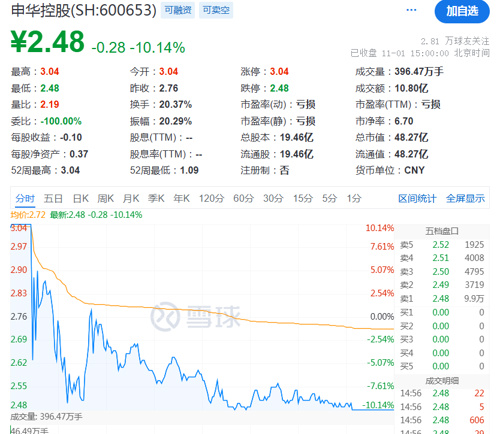Select the 120分 interval tab
500x434 pixels.
(212, 199)
